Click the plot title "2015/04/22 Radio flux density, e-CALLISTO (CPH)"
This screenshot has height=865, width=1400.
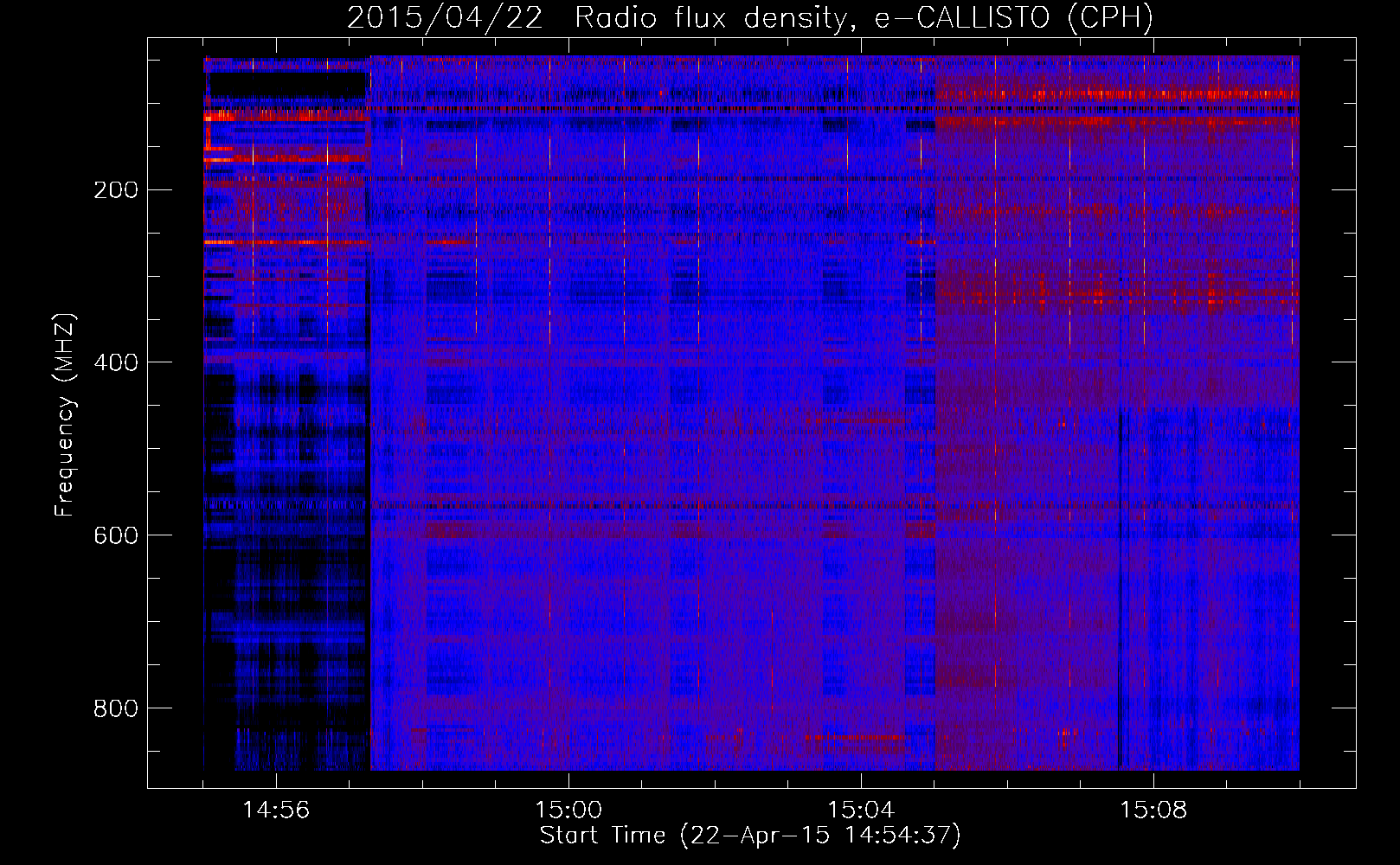point(750,17)
